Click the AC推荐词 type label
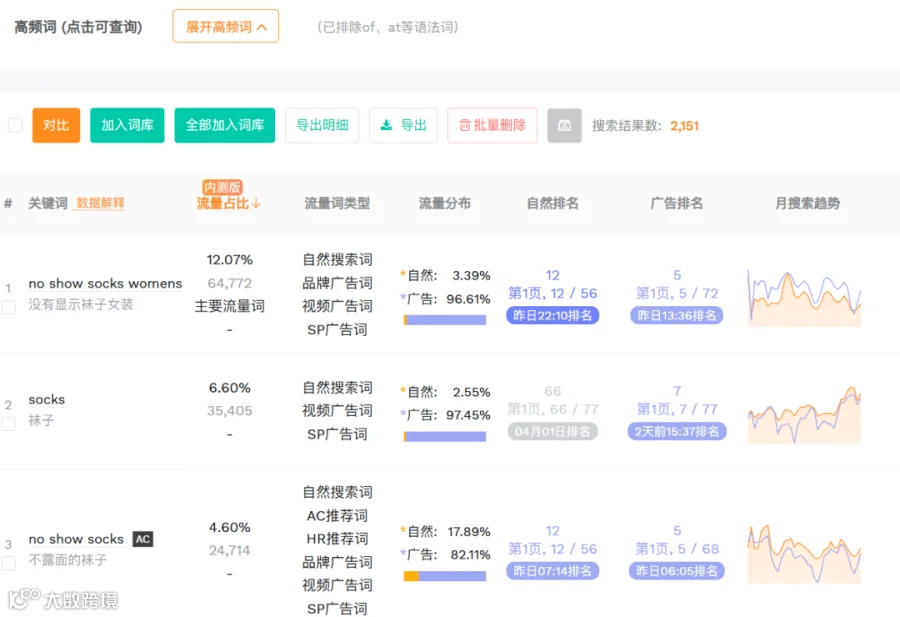Image resolution: width=900 pixels, height=617 pixels. (338, 515)
